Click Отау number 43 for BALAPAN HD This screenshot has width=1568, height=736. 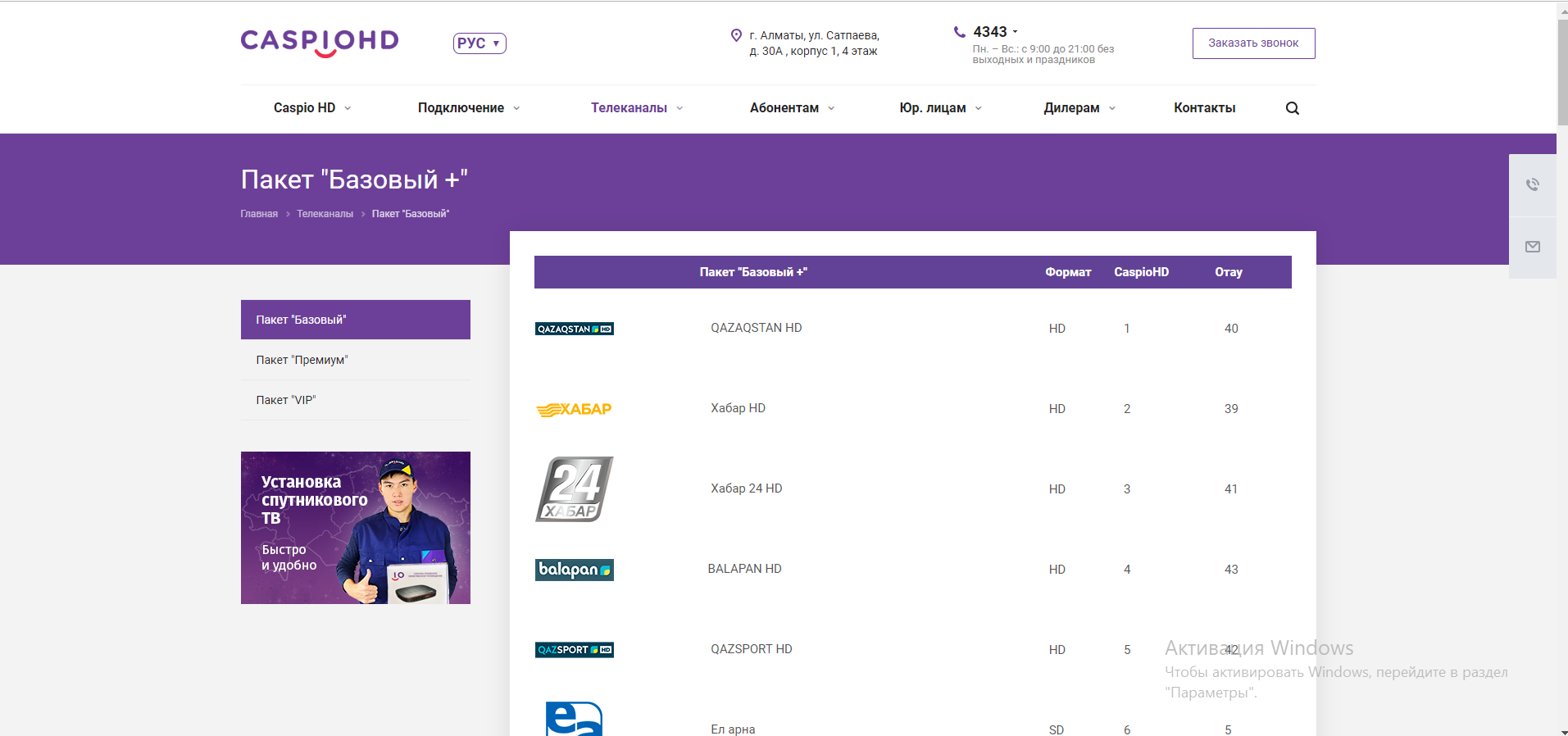click(x=1231, y=570)
